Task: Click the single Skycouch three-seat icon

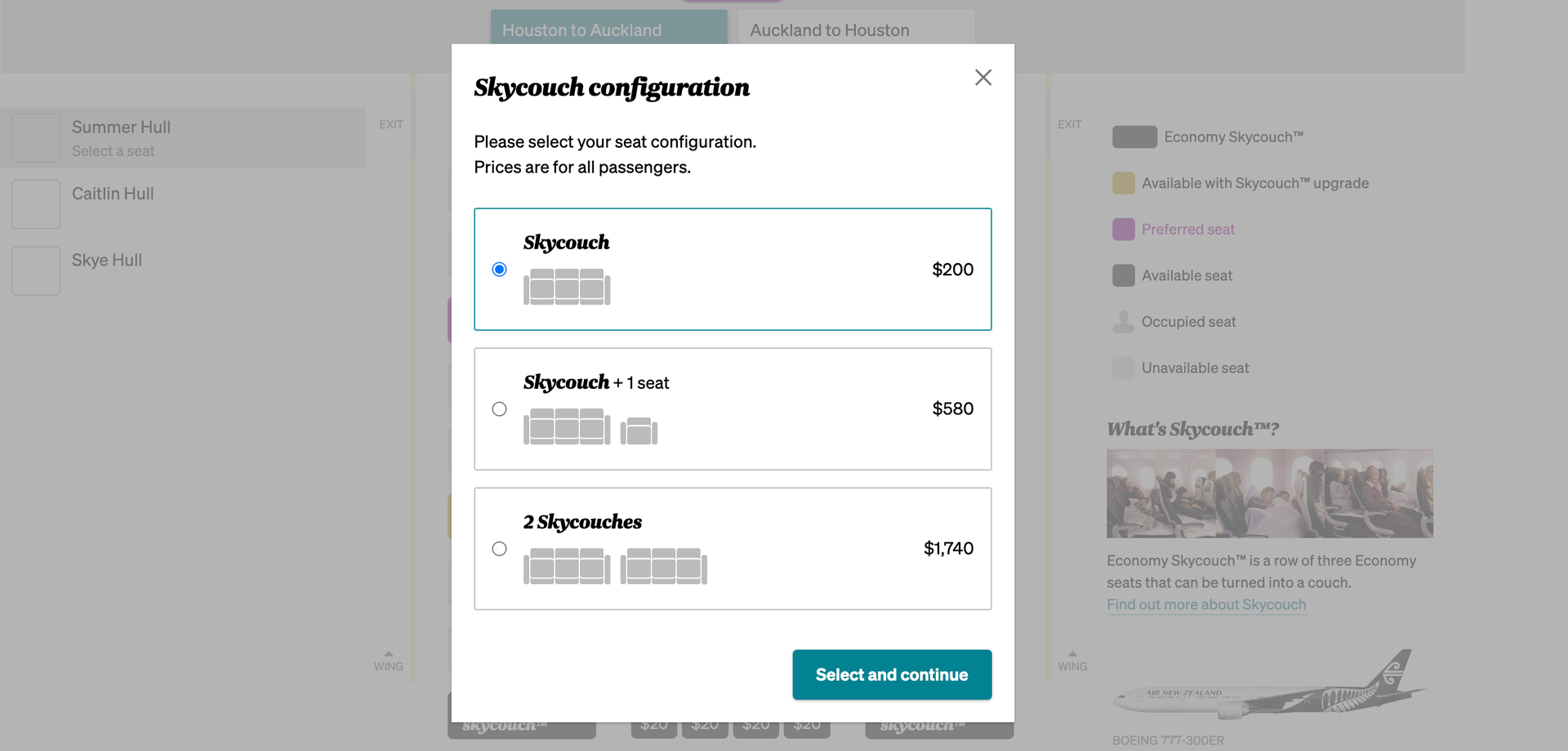Action: 567,287
